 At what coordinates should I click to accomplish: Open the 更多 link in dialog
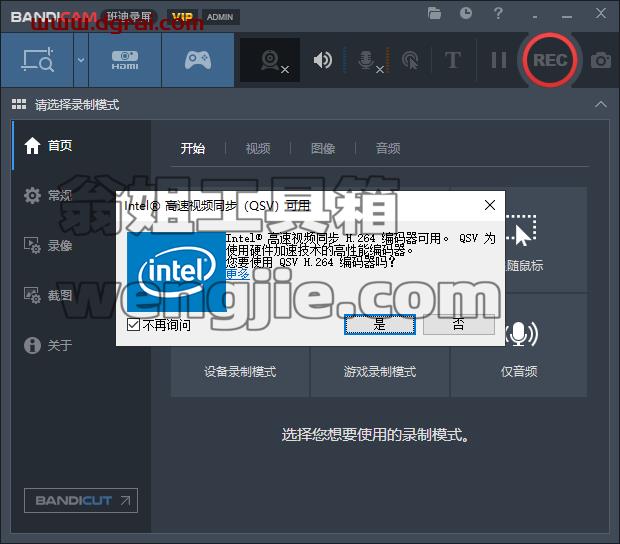tap(237, 274)
